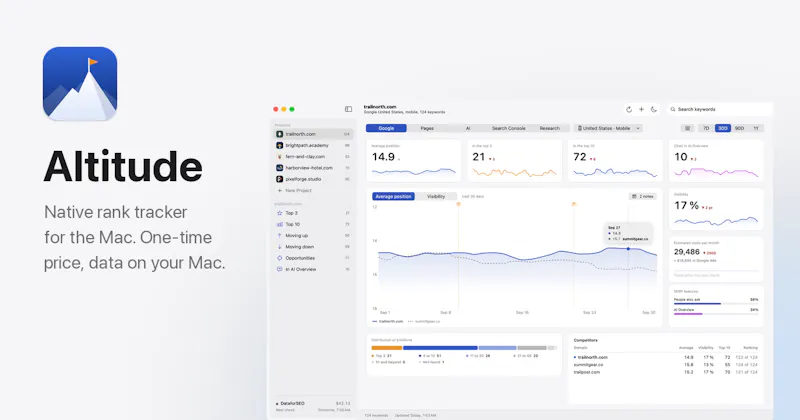Viewport: 800px width, 420px height.
Task: Click the Visibility 17 % card
Action: 716,209
